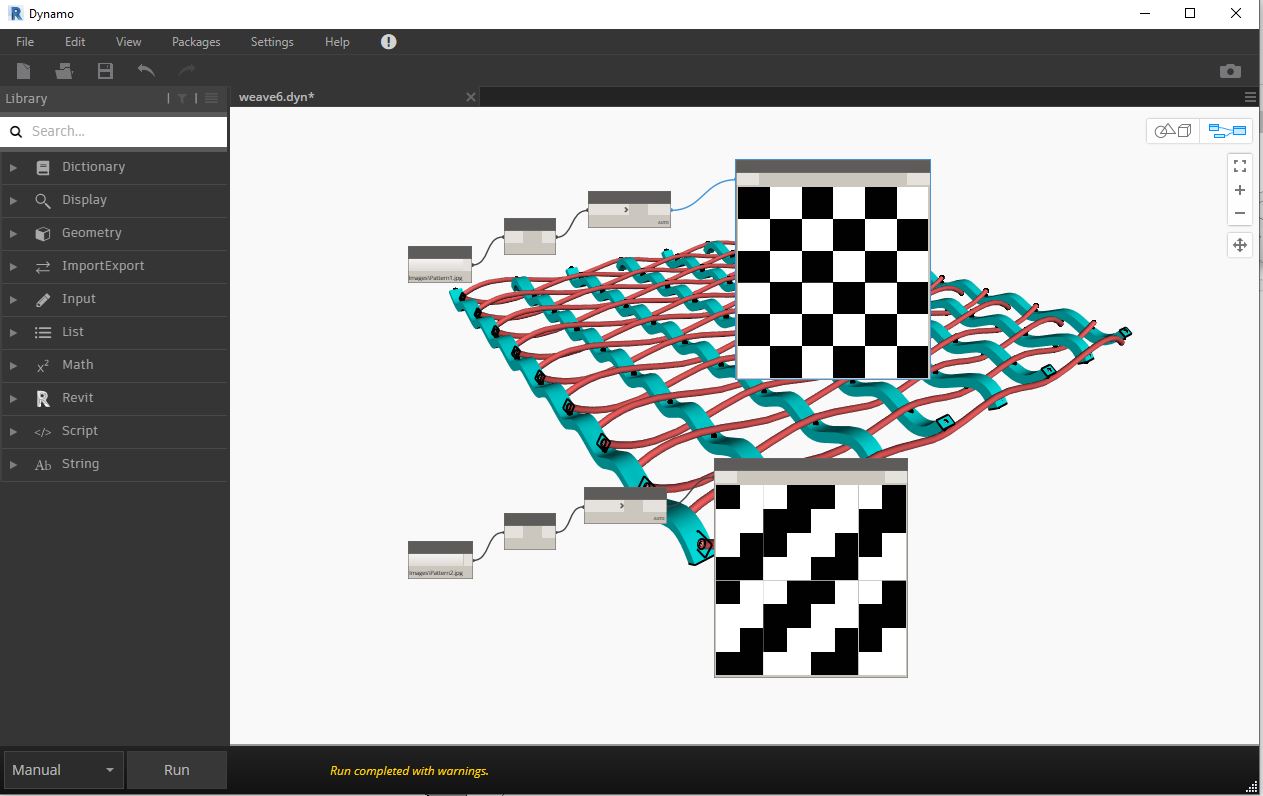Image resolution: width=1263 pixels, height=796 pixels.
Task: Create a new file with the New icon
Action: pyautogui.click(x=24, y=70)
